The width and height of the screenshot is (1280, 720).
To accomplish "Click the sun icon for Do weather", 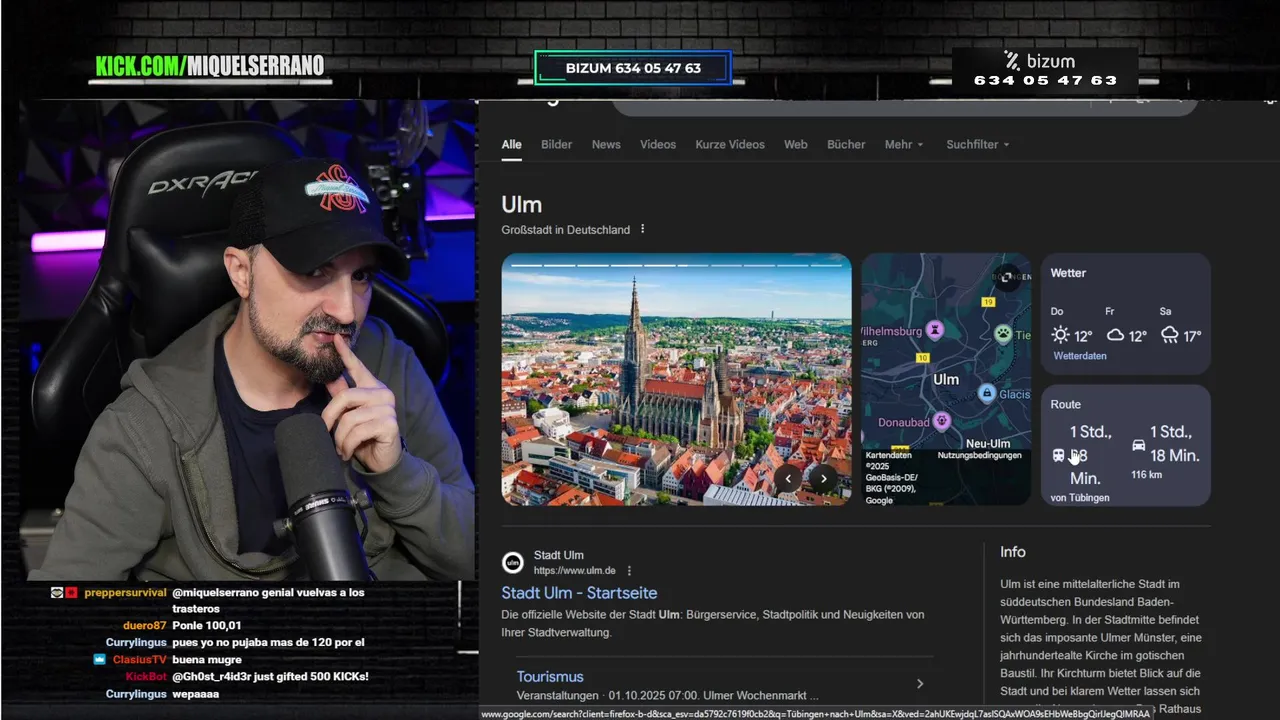I will pyautogui.click(x=1060, y=335).
